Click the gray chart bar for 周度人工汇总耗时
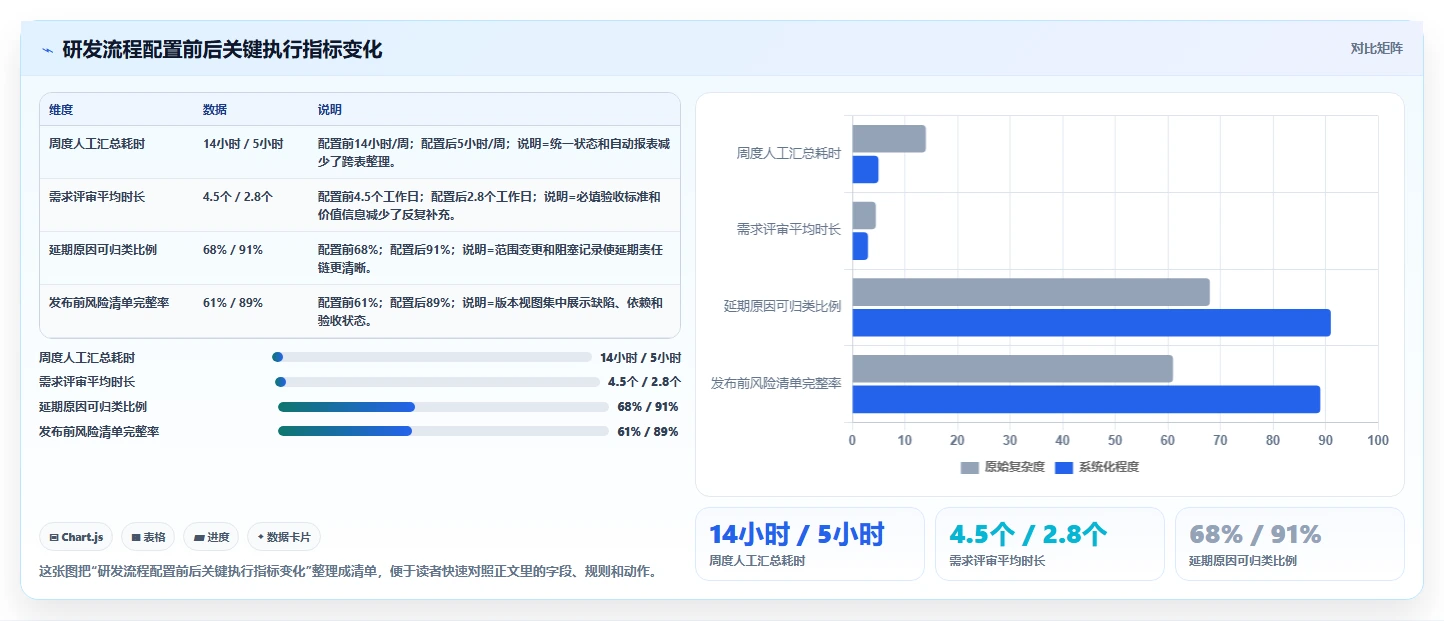1444x621 pixels. (889, 139)
